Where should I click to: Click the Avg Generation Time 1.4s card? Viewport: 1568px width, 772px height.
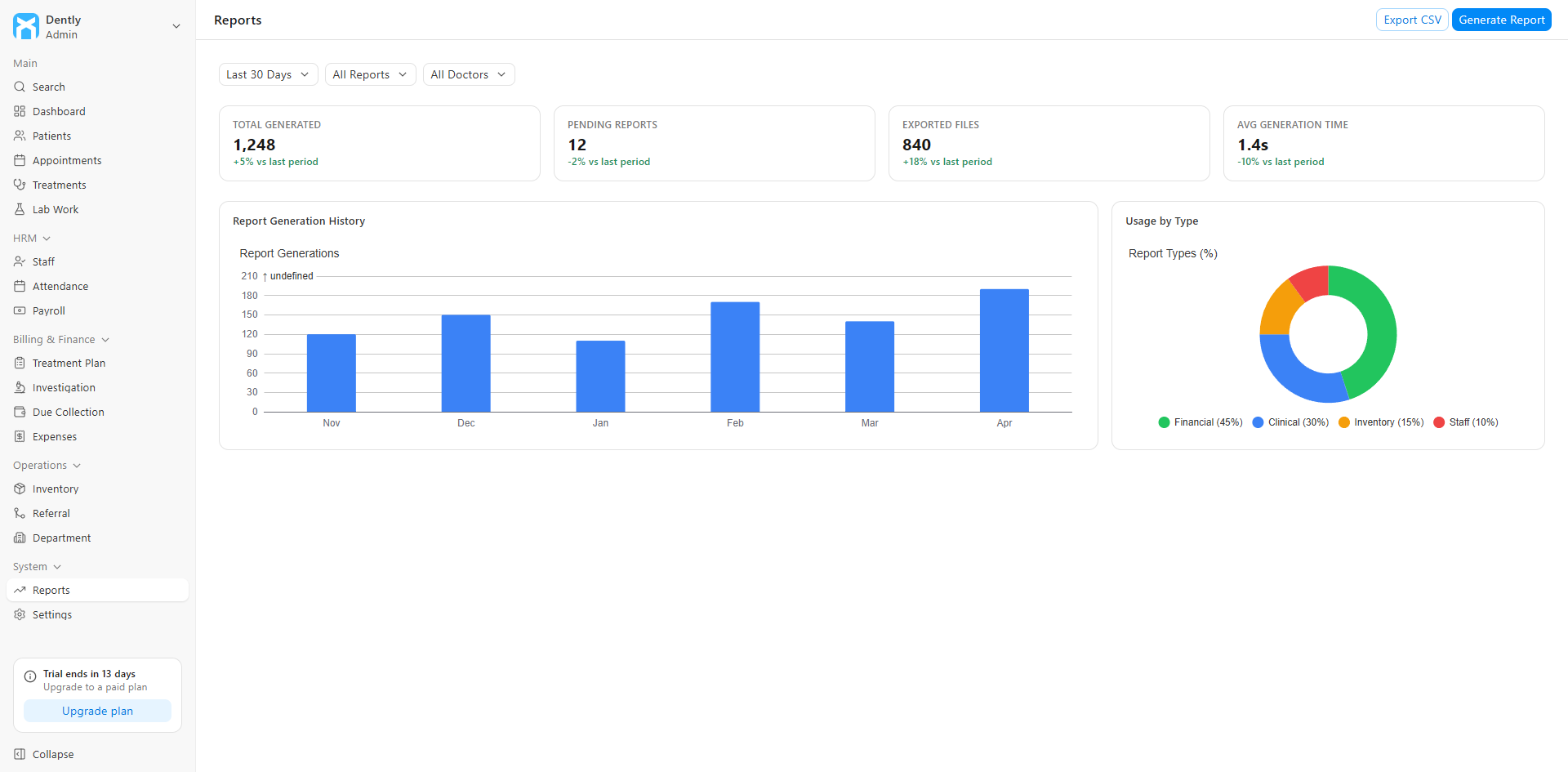click(1384, 143)
